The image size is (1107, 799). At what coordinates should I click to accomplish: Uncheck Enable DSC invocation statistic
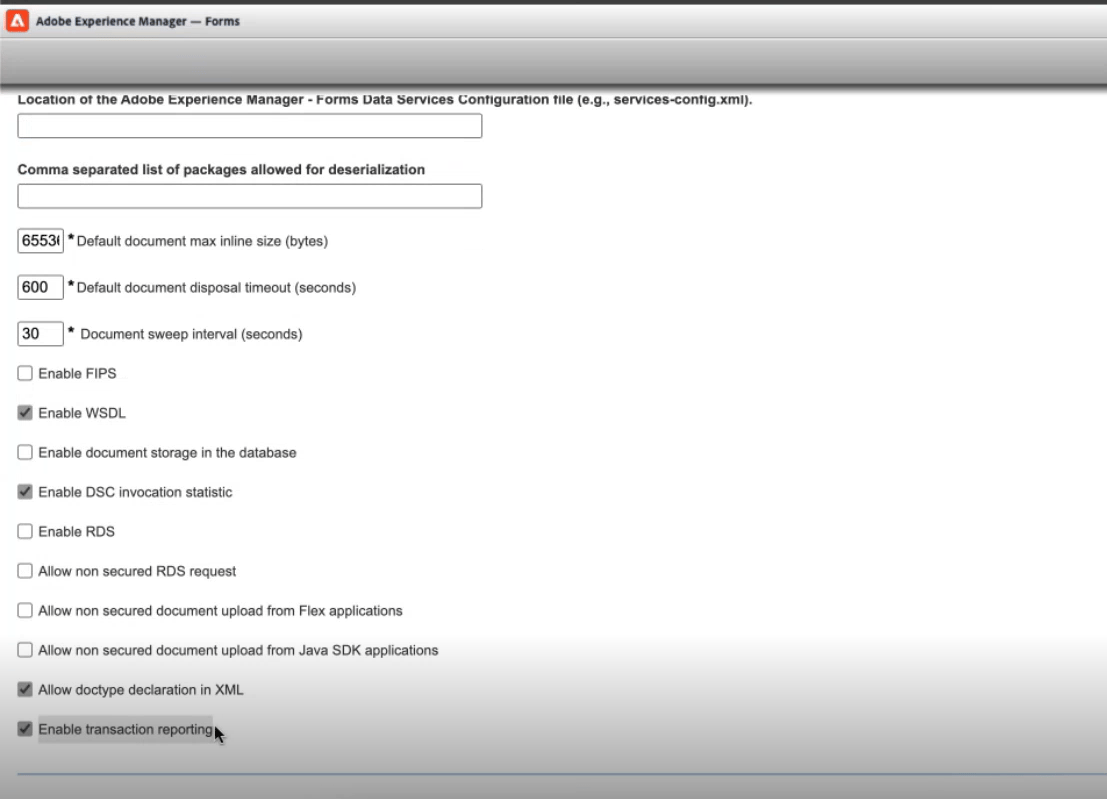click(24, 491)
